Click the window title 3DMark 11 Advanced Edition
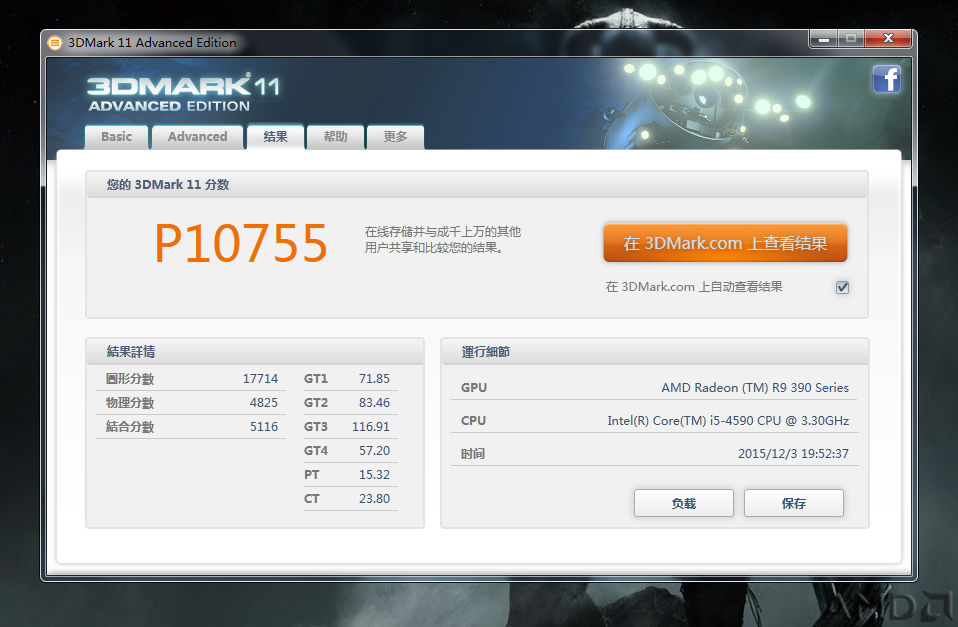 (x=152, y=43)
